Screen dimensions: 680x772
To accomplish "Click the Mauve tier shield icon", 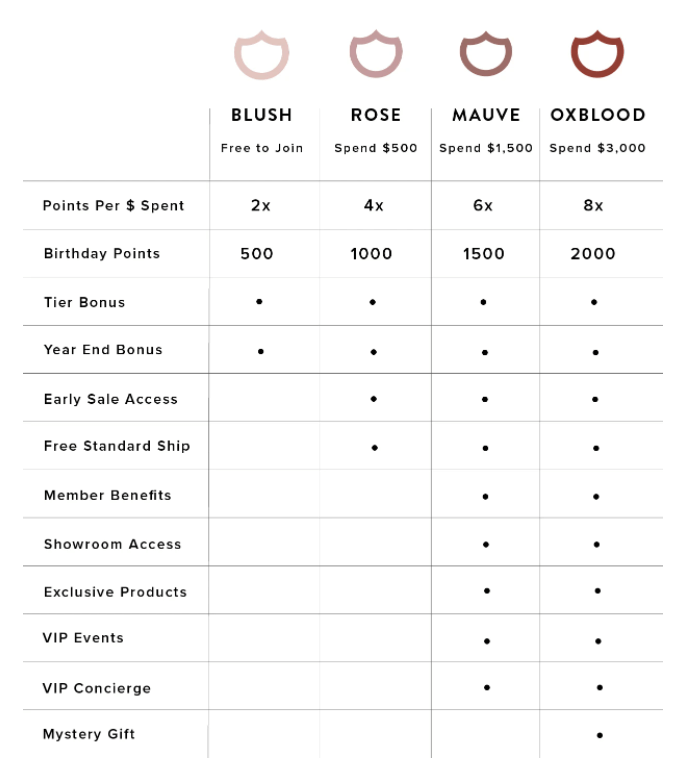I will pos(486,55).
